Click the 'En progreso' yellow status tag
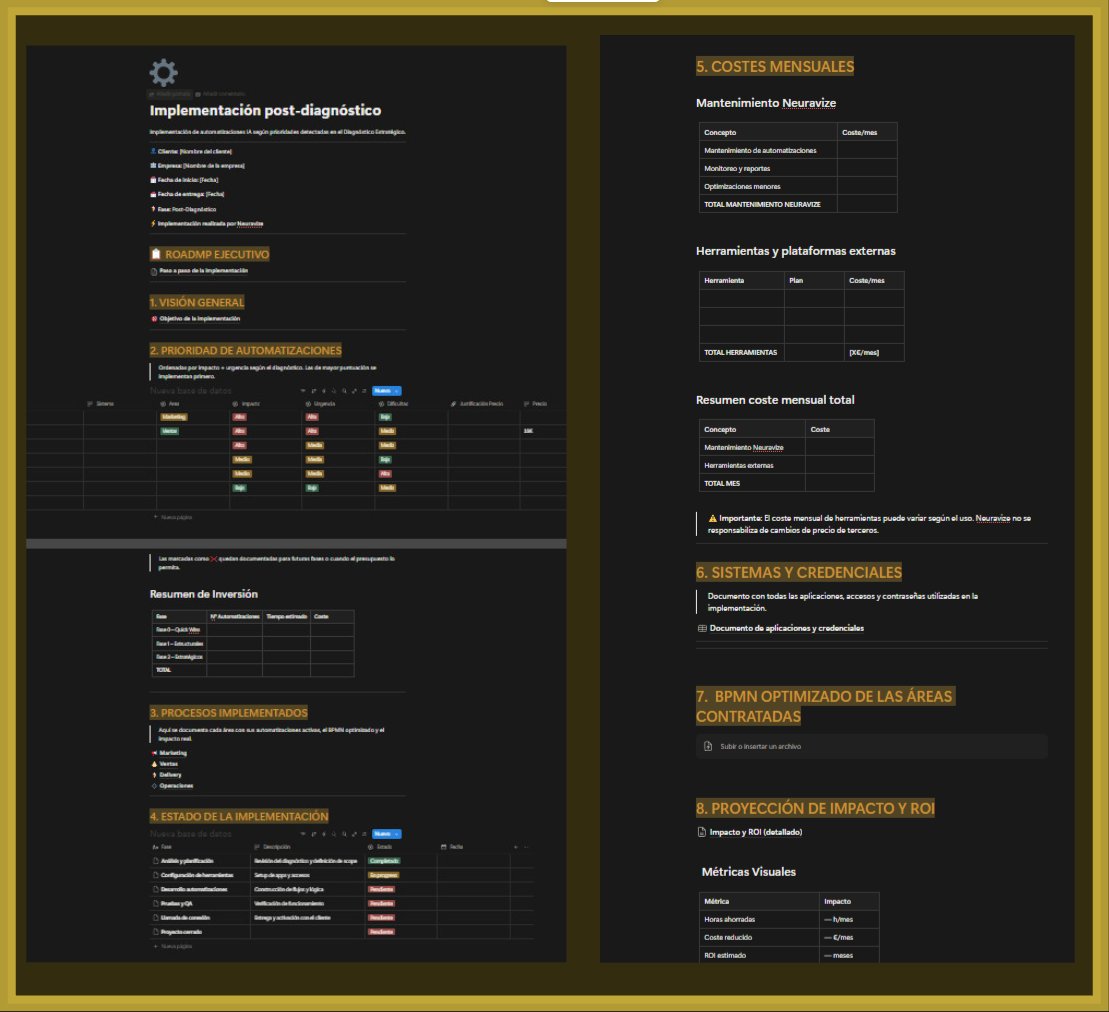The width and height of the screenshot is (1109, 1012). (383, 875)
